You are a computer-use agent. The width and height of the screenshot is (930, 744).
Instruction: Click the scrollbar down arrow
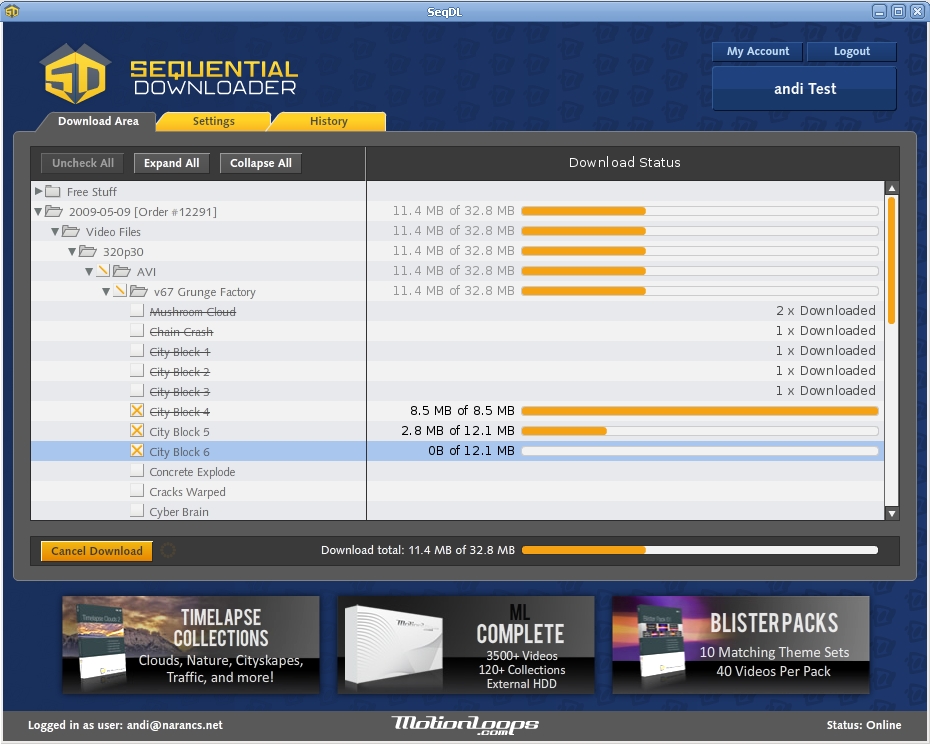891,513
